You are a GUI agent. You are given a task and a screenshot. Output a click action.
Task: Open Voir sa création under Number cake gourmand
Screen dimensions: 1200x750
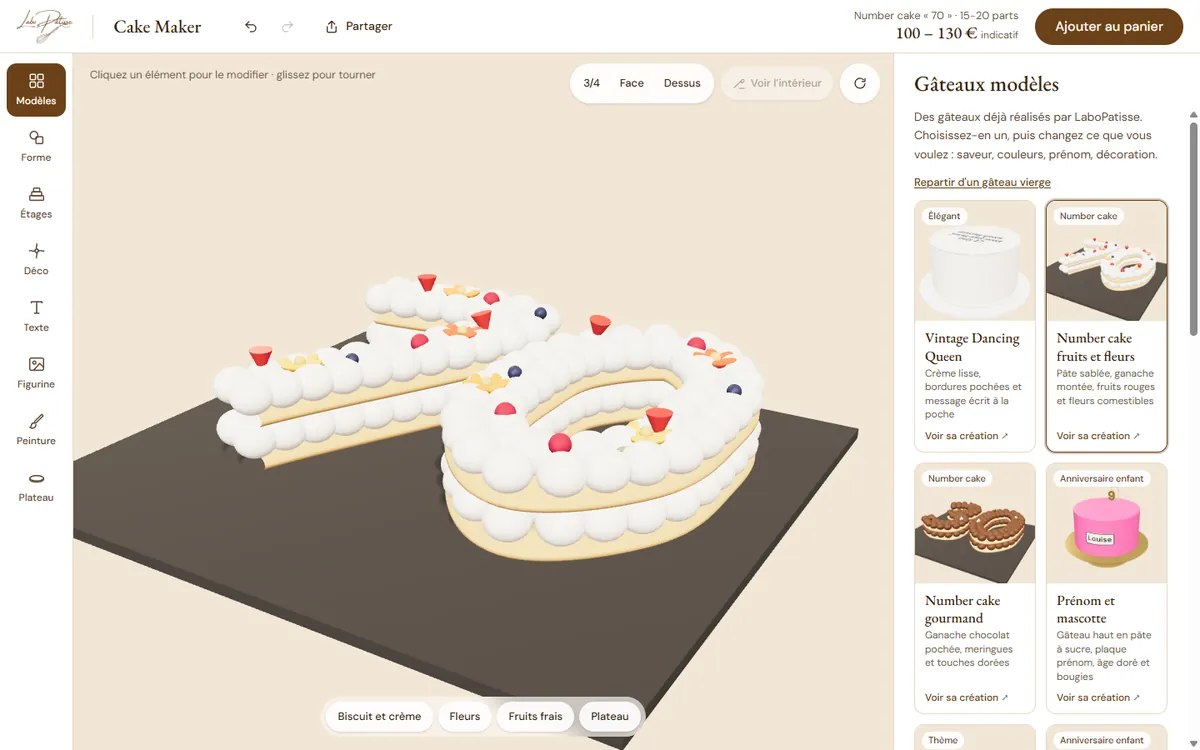(x=967, y=698)
